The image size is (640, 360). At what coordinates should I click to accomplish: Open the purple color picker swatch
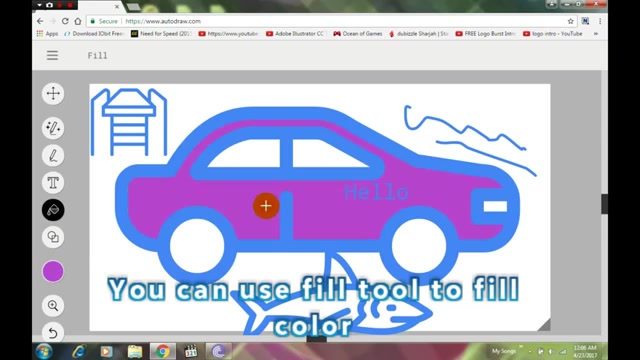(53, 271)
